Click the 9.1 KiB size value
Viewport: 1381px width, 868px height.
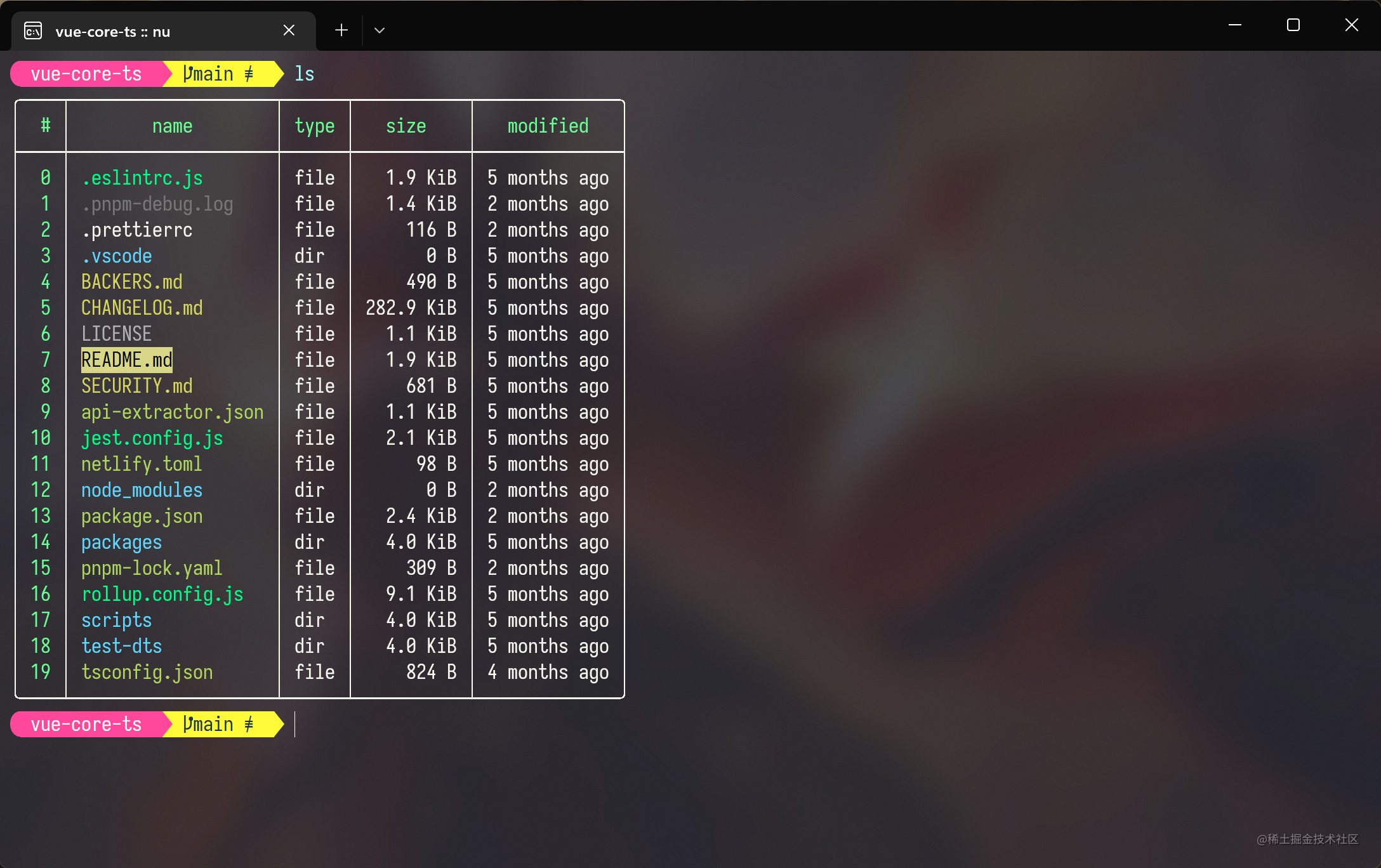click(421, 595)
